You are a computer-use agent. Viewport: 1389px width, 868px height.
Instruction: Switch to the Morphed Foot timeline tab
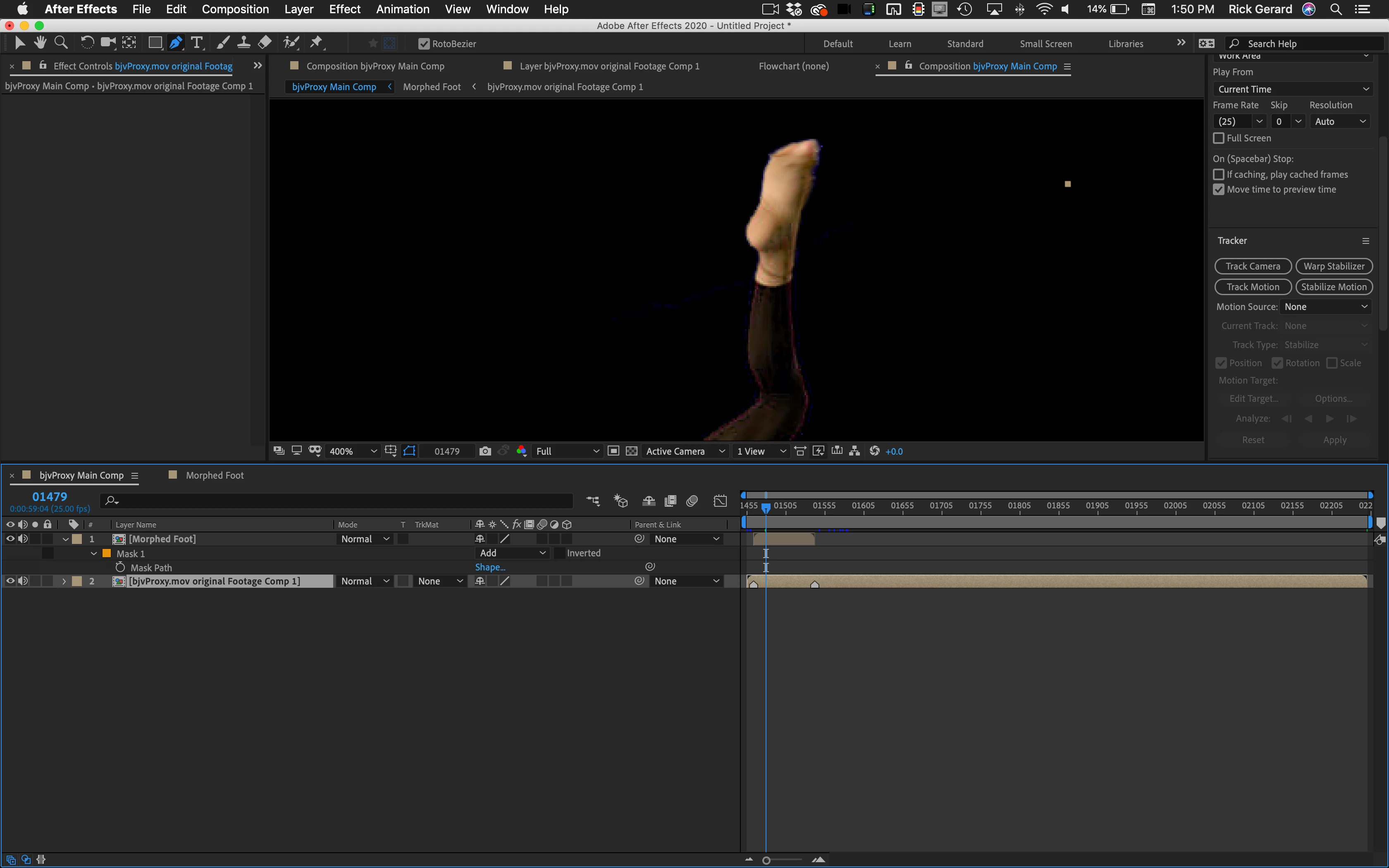tap(214, 475)
